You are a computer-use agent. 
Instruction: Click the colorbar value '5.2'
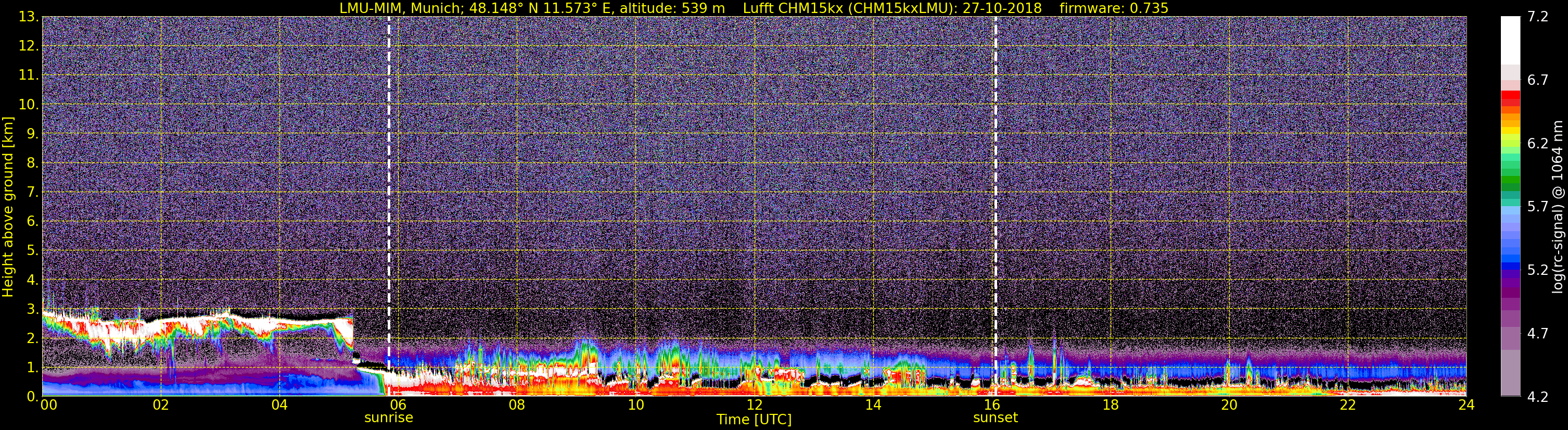pyautogui.click(x=1538, y=270)
